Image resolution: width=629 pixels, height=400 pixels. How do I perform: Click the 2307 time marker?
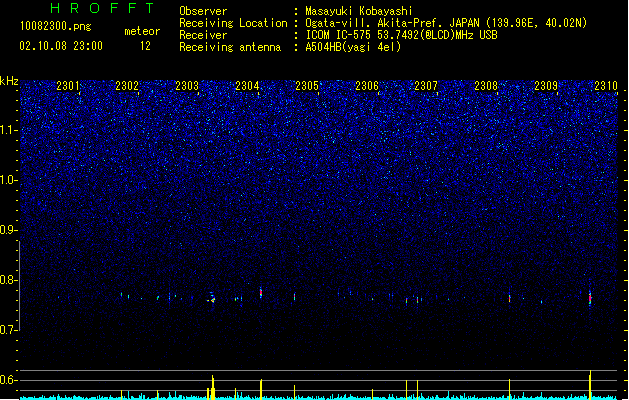426,86
